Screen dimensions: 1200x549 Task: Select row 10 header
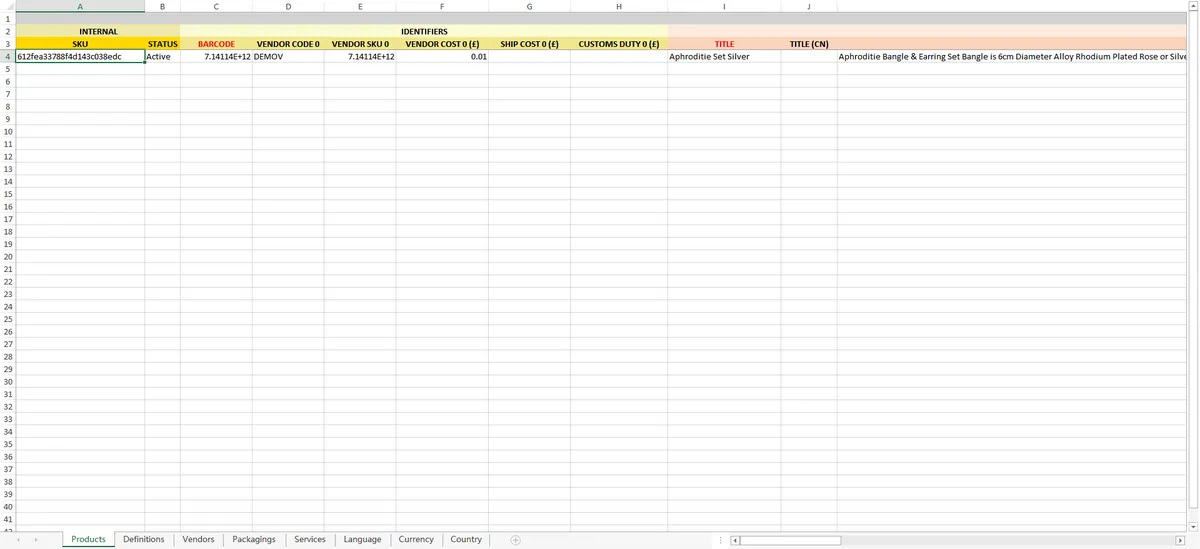point(8,132)
